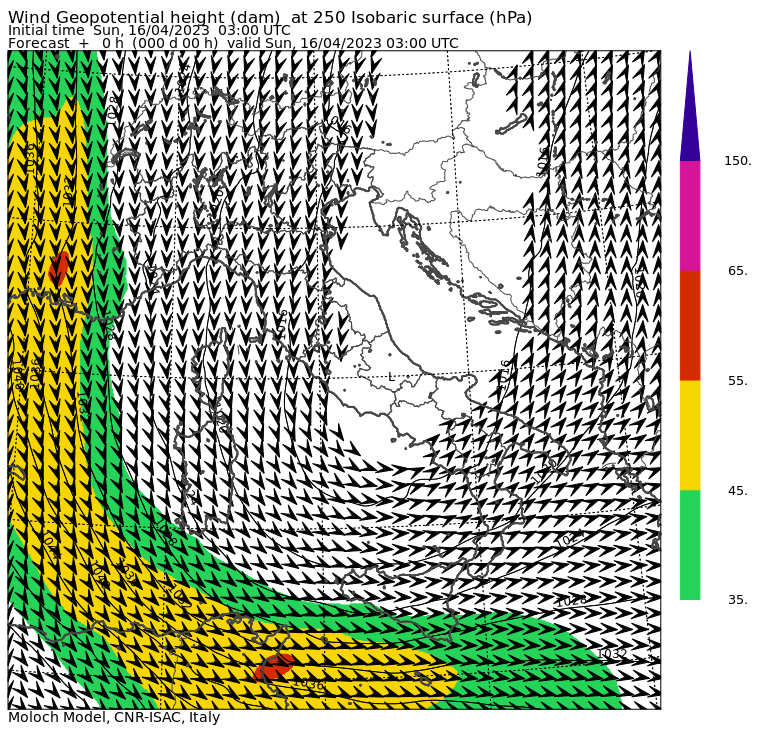Click the red wind maximum patch on left side

click(x=59, y=268)
